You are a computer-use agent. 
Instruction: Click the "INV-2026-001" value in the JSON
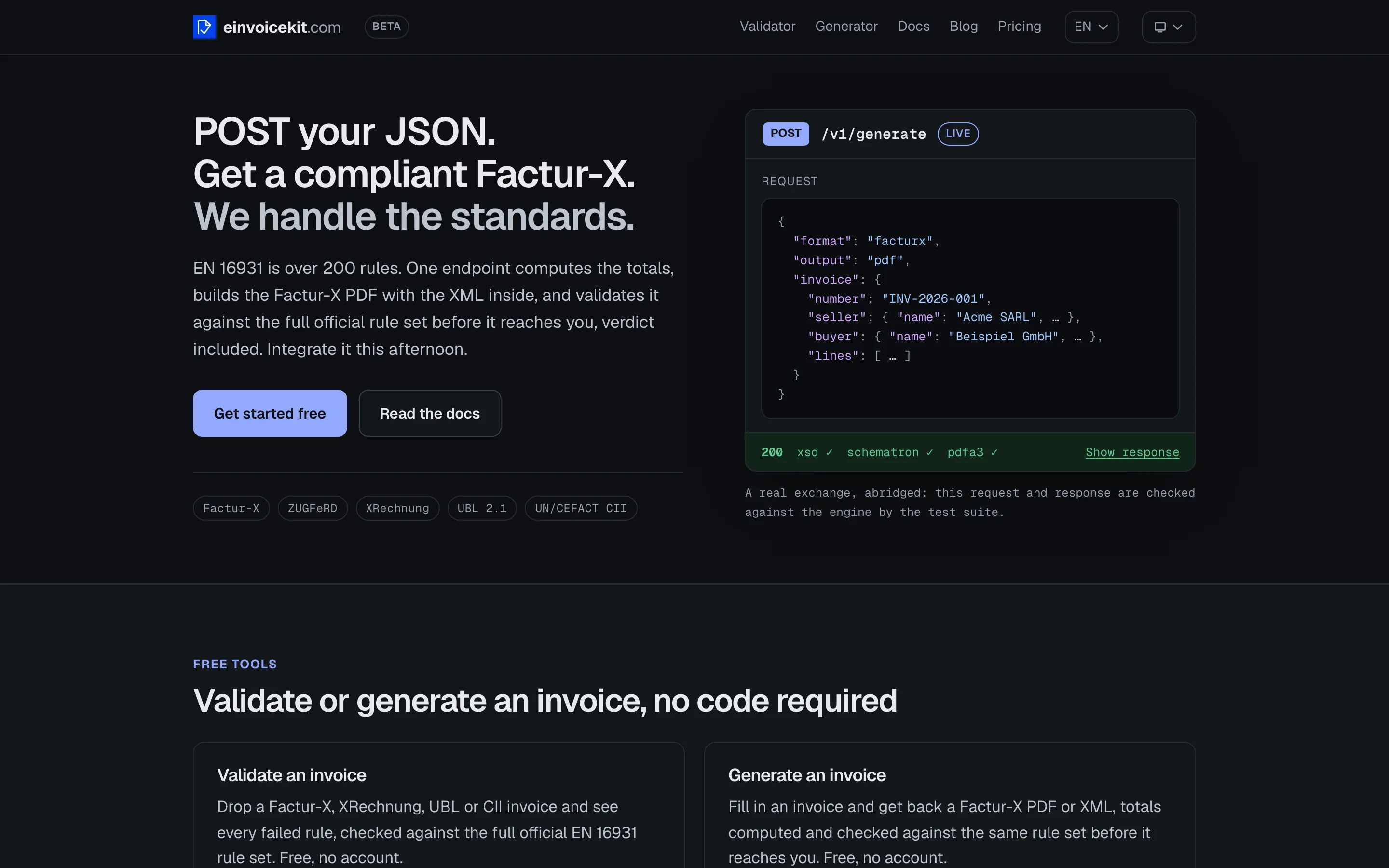[x=933, y=298]
